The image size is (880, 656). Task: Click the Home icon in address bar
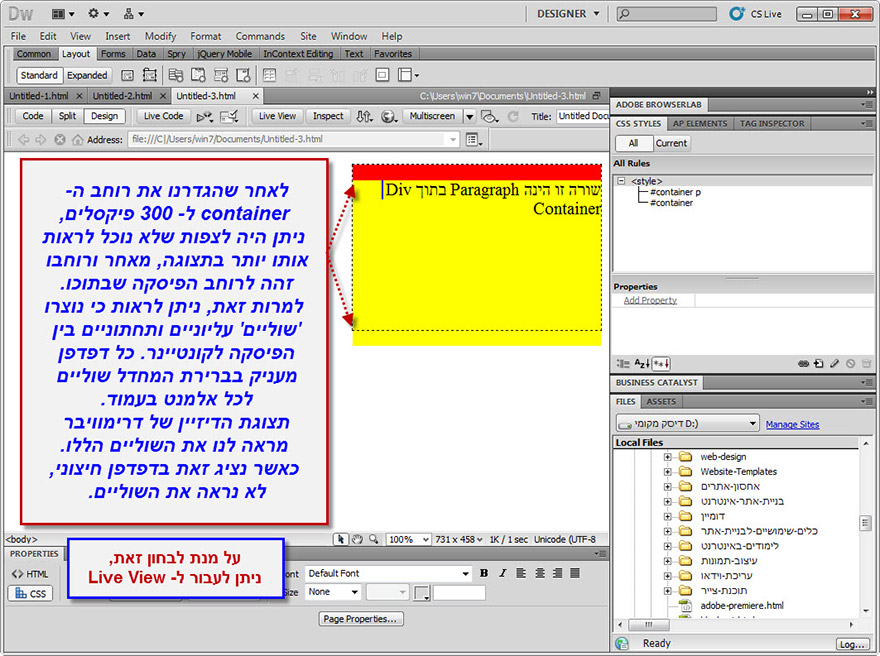[77, 140]
